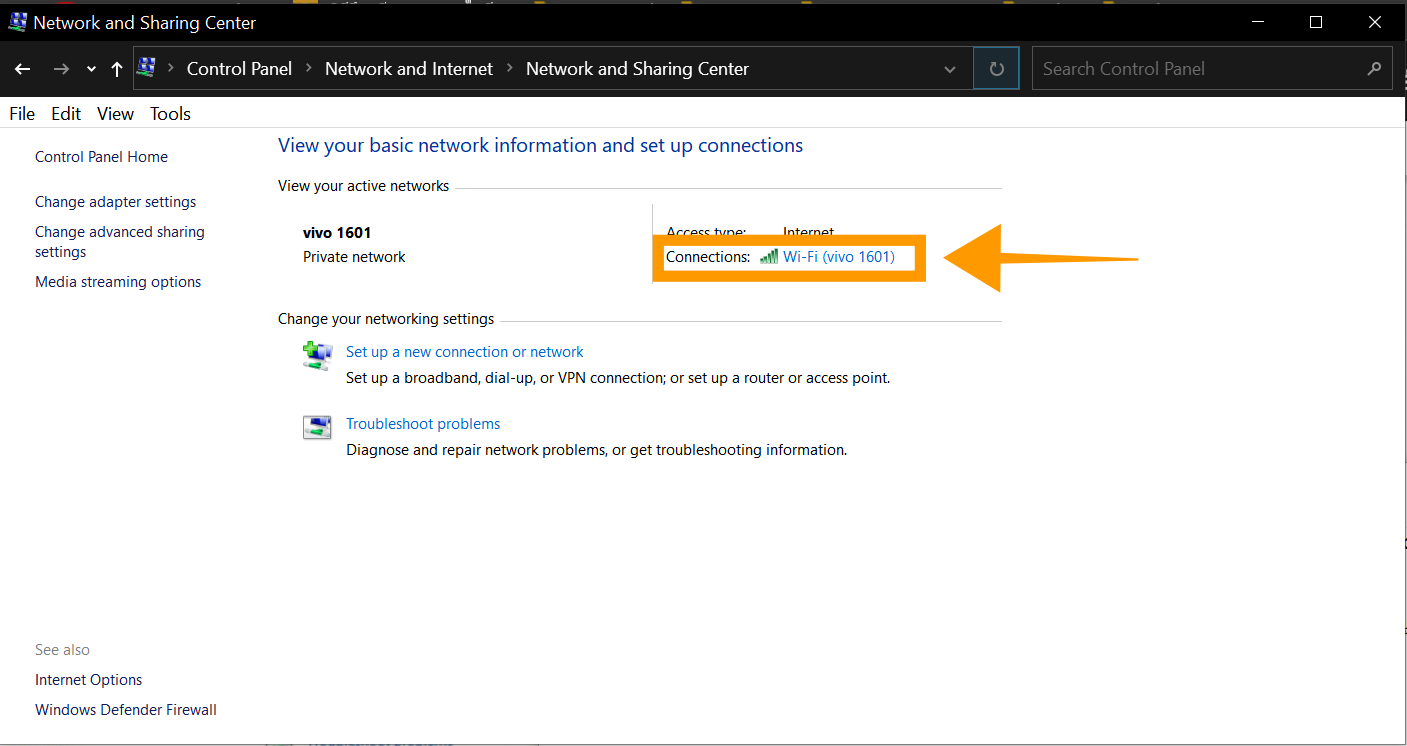Click the Control Panel icon in address bar
The width and height of the screenshot is (1407, 746).
(146, 68)
